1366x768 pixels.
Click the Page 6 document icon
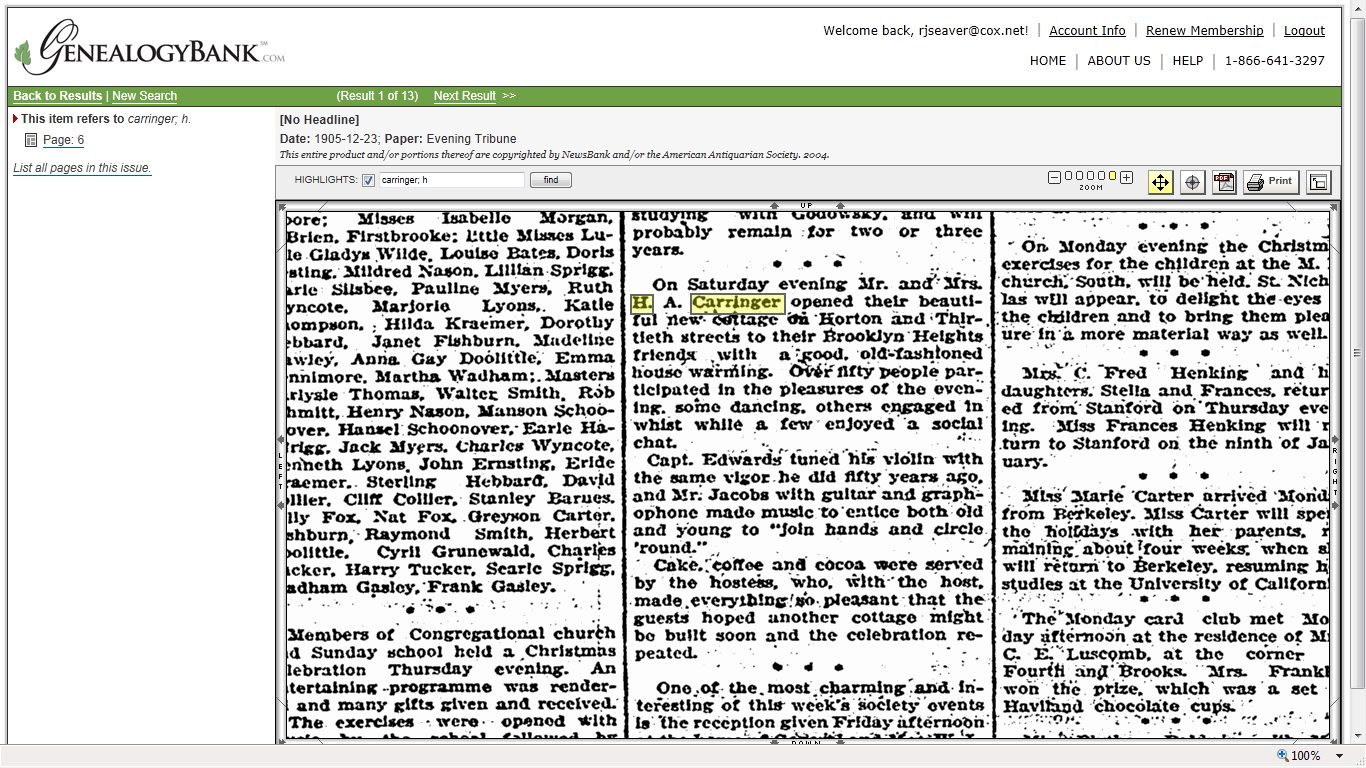(31, 140)
